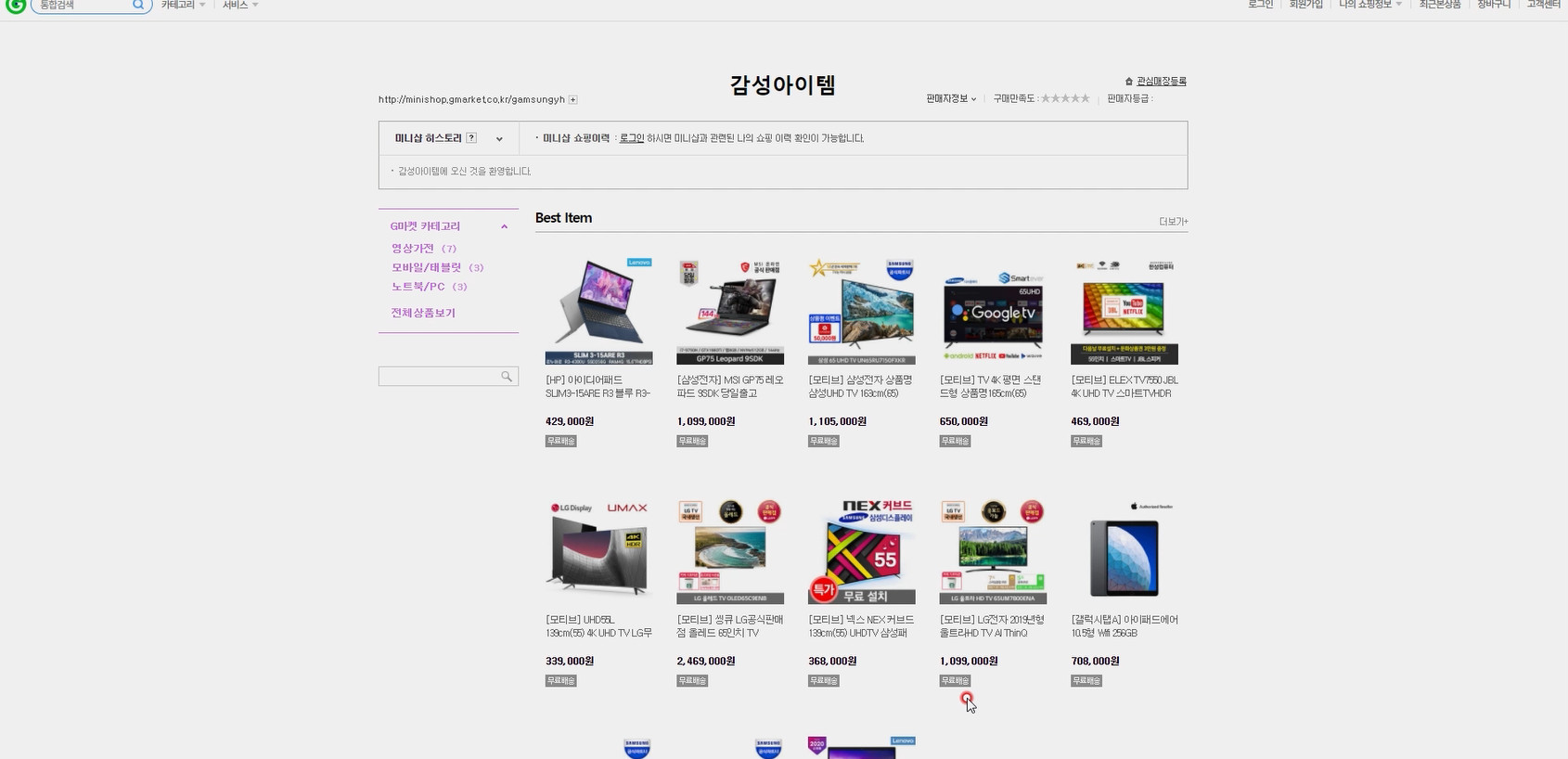Image resolution: width=1568 pixels, height=759 pixels.
Task: Open iPad Air tablet thumbnail
Action: coord(1125,550)
